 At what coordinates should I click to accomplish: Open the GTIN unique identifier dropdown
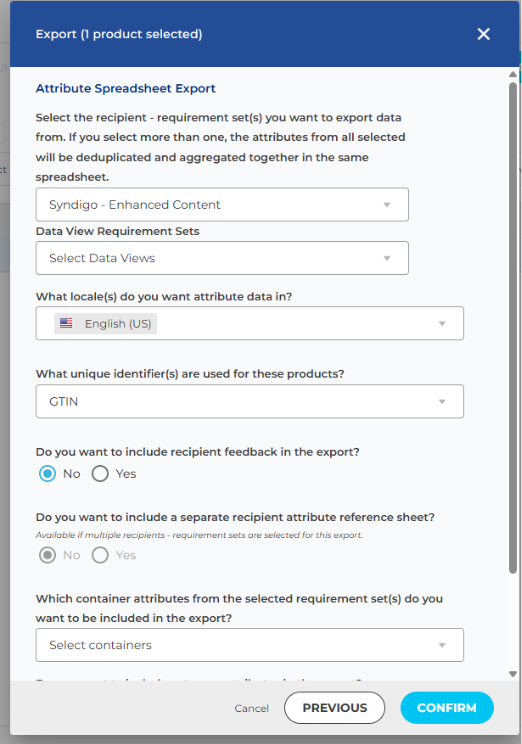click(x=250, y=401)
